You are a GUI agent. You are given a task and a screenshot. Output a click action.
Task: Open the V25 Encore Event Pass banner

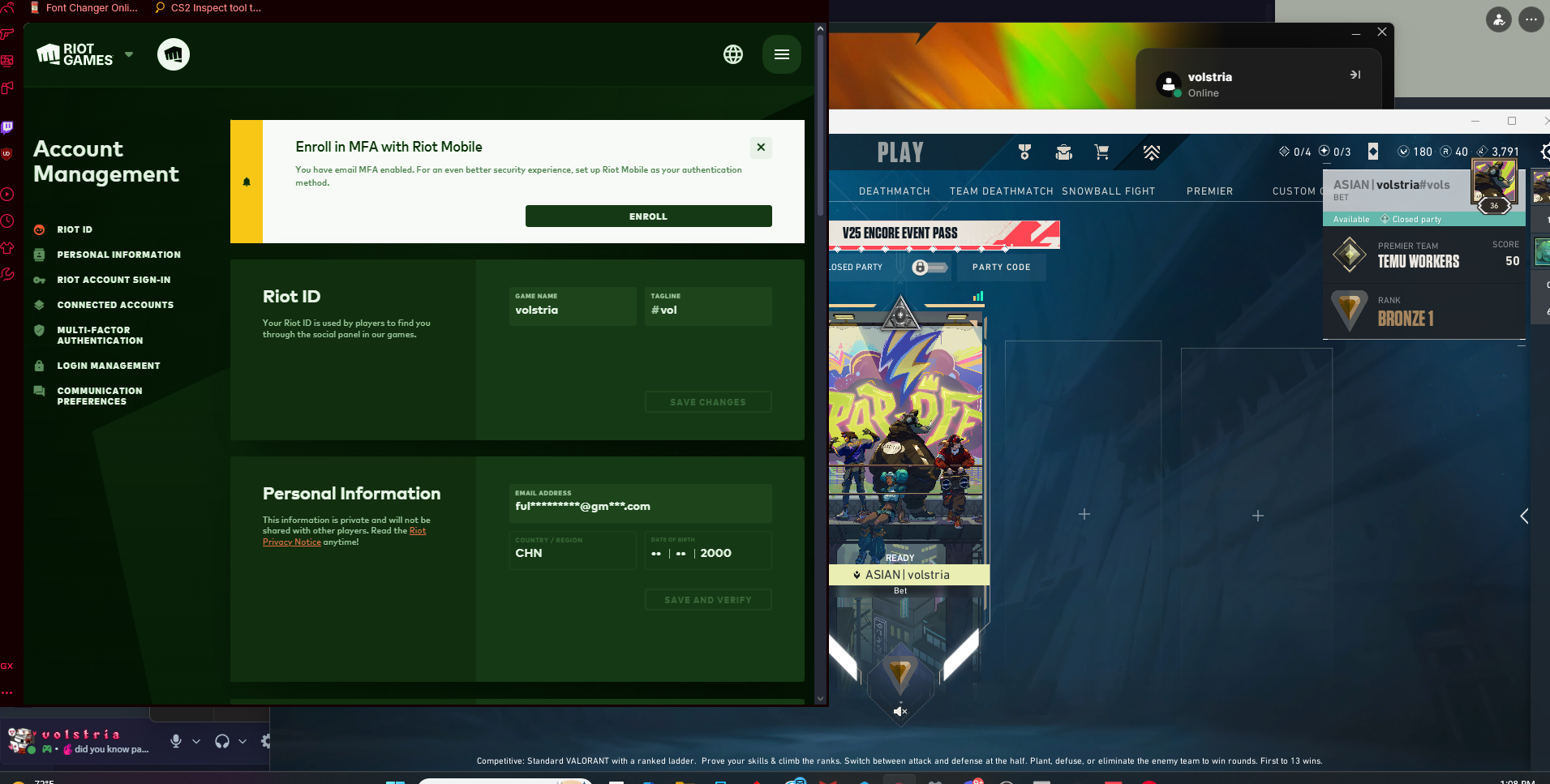click(945, 234)
